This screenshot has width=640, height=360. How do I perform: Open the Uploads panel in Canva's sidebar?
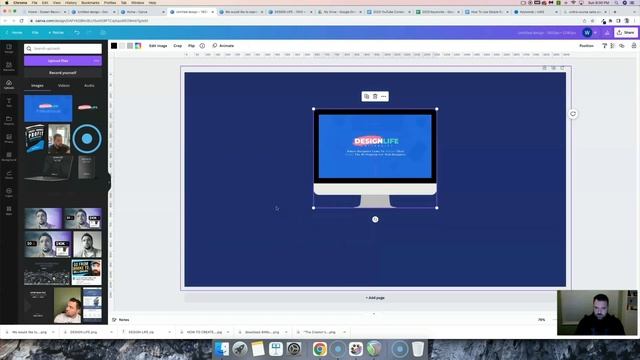[x=9, y=84]
